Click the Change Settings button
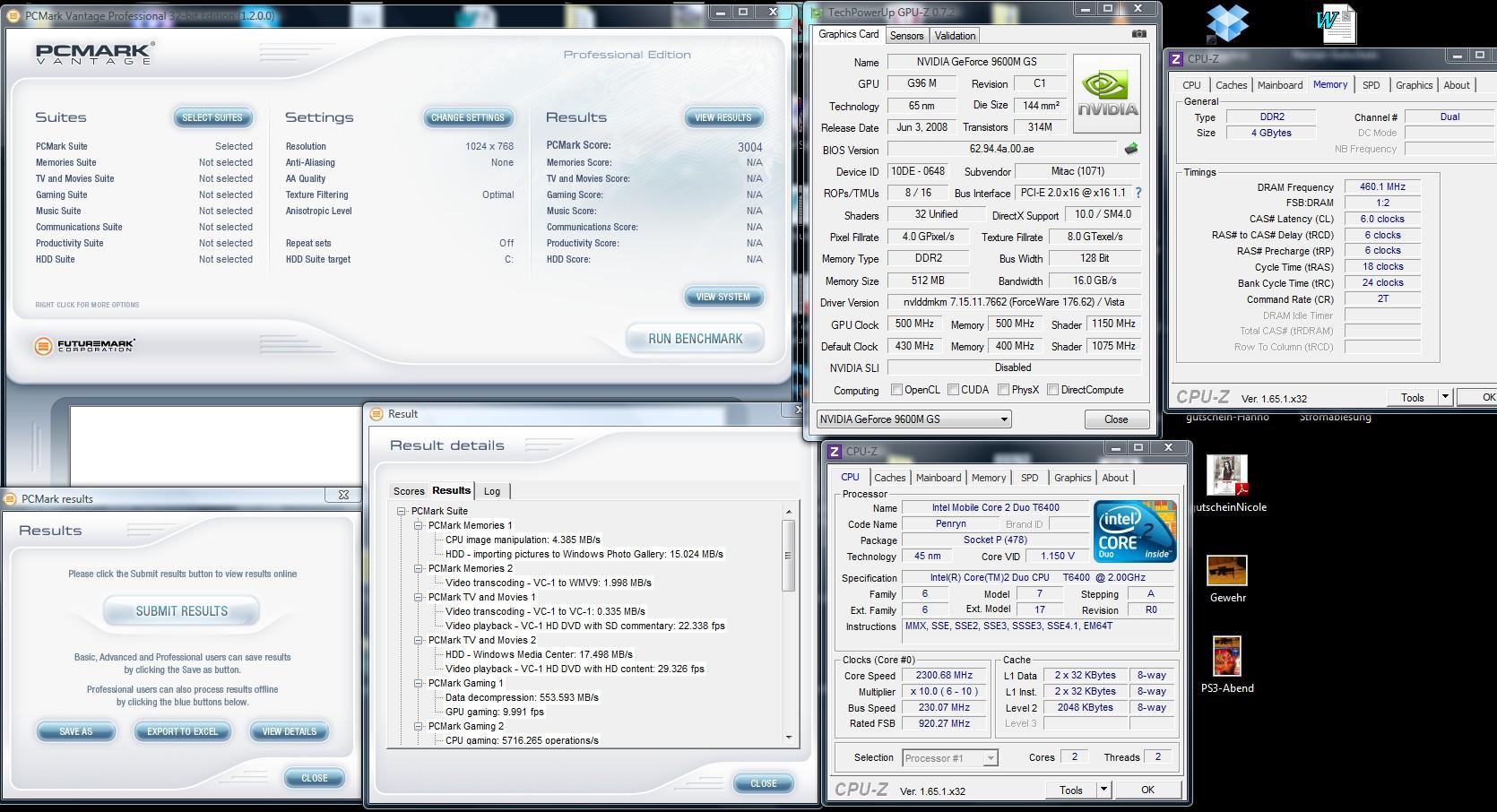 pos(468,117)
